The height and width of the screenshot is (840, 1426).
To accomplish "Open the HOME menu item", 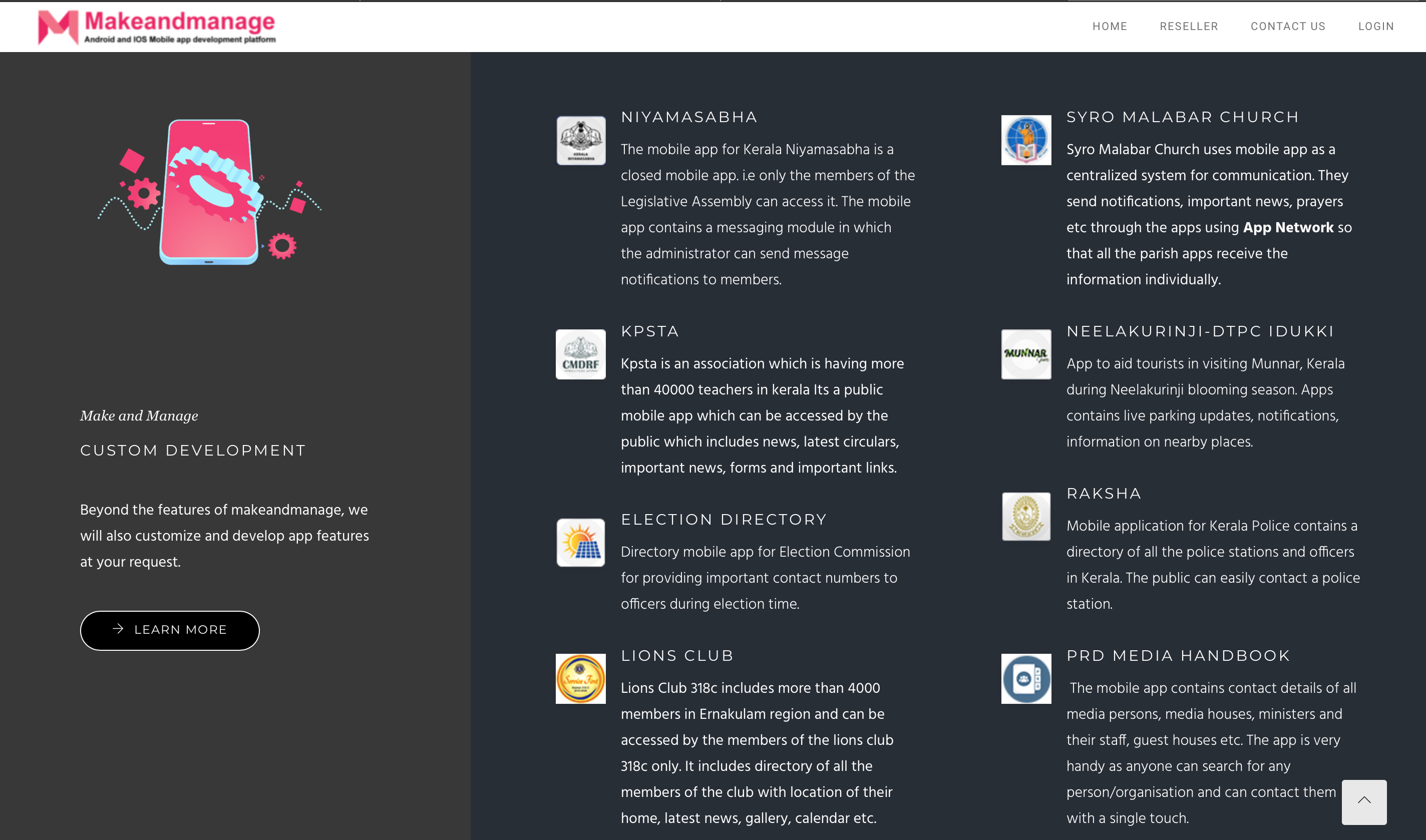I will 1110,26.
